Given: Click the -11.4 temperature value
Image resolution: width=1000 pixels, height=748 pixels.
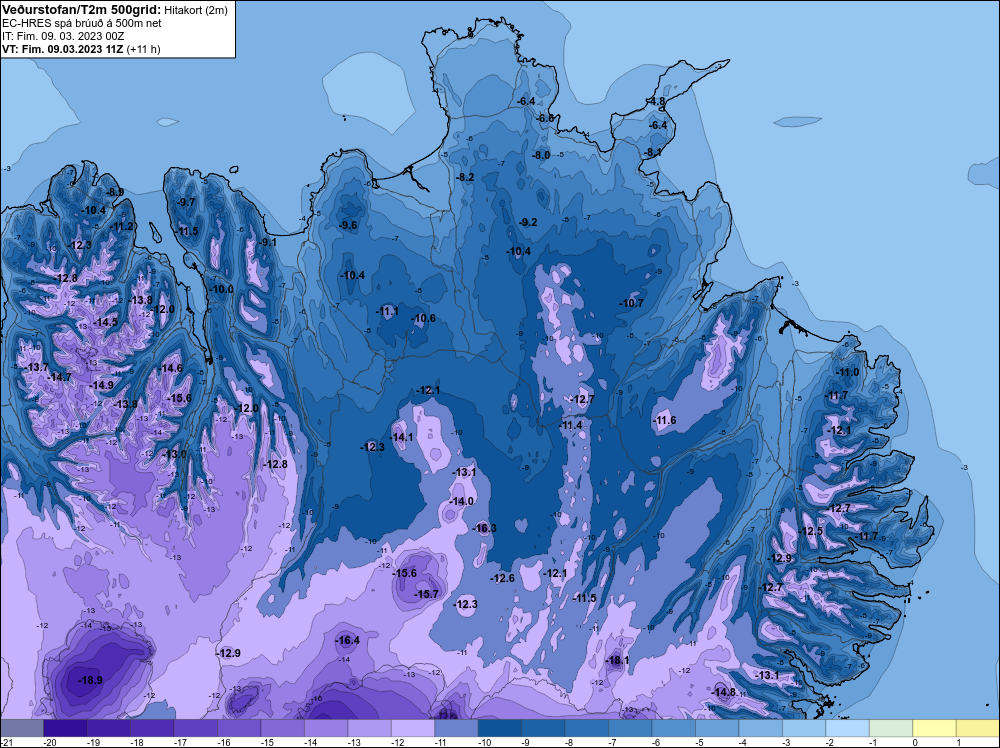Looking at the screenshot, I should (x=571, y=425).
